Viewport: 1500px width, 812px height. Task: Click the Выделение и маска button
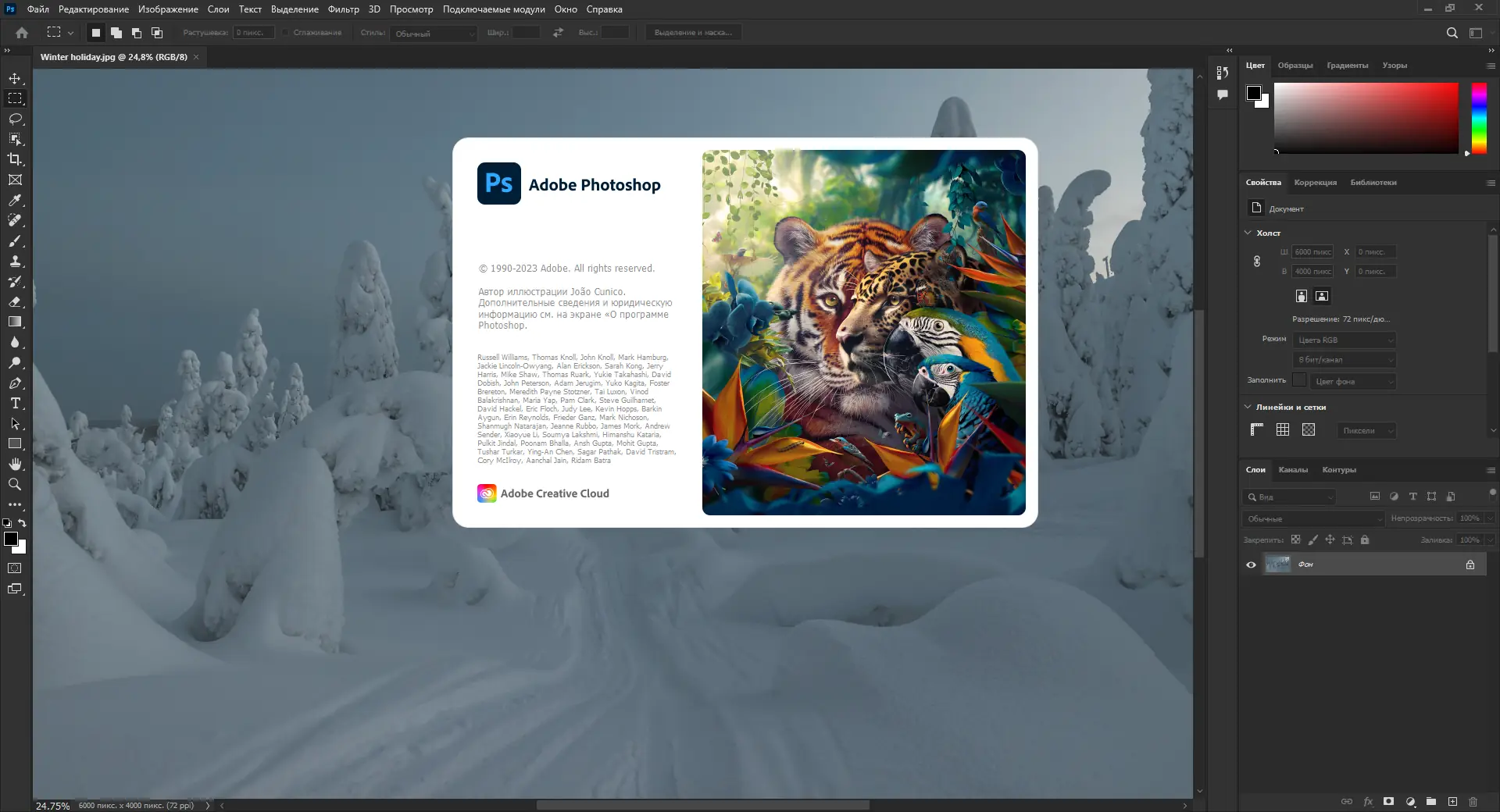[x=693, y=33]
